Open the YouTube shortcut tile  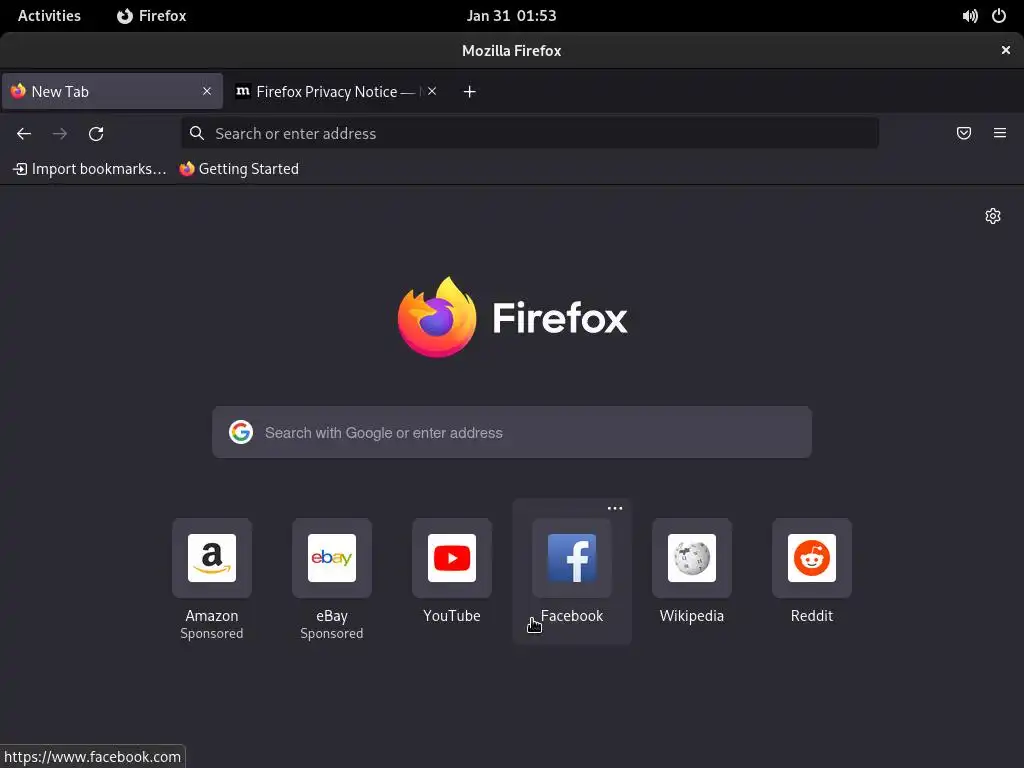pos(452,558)
